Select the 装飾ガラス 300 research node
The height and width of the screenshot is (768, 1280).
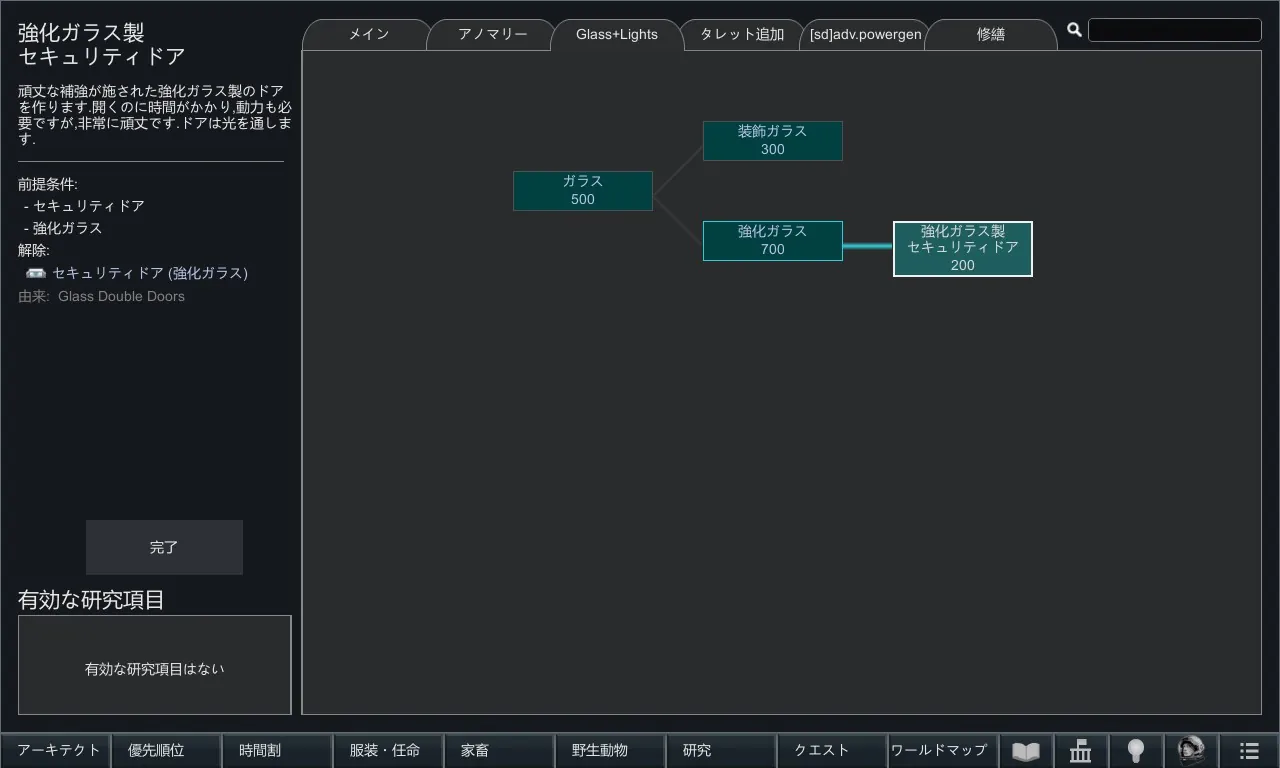772,141
